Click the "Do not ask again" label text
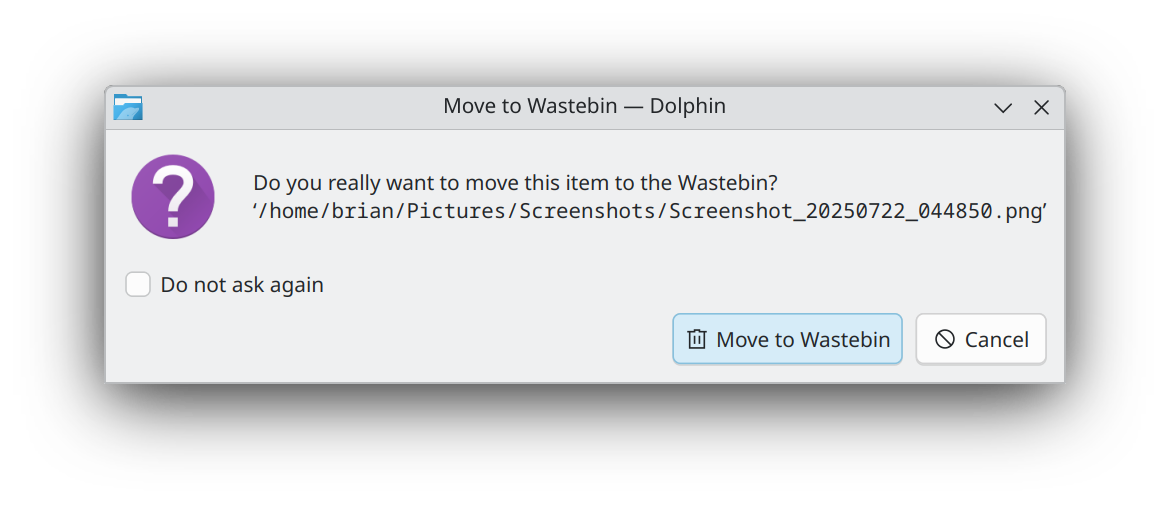This screenshot has width=1170, height=507. tap(242, 285)
